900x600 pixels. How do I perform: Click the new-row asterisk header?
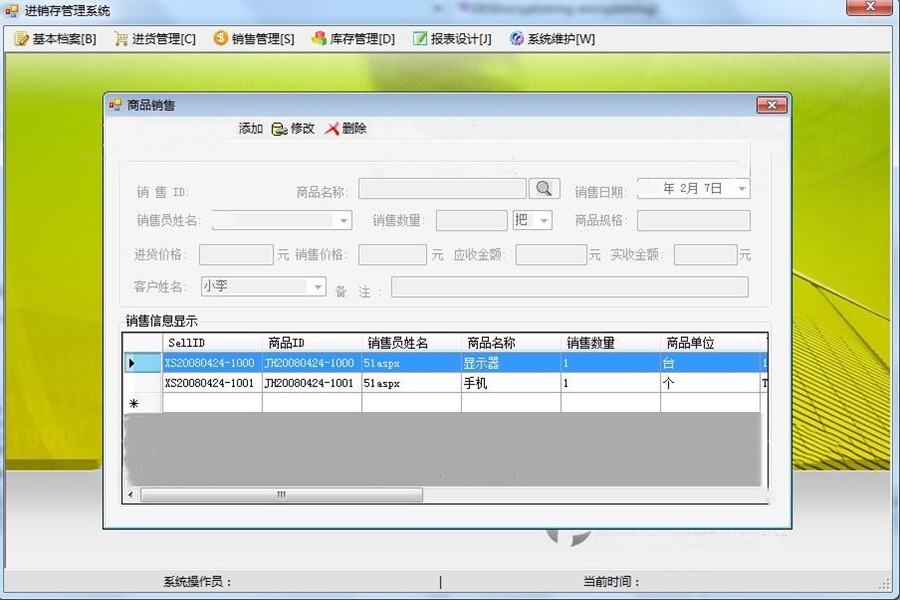coord(143,403)
